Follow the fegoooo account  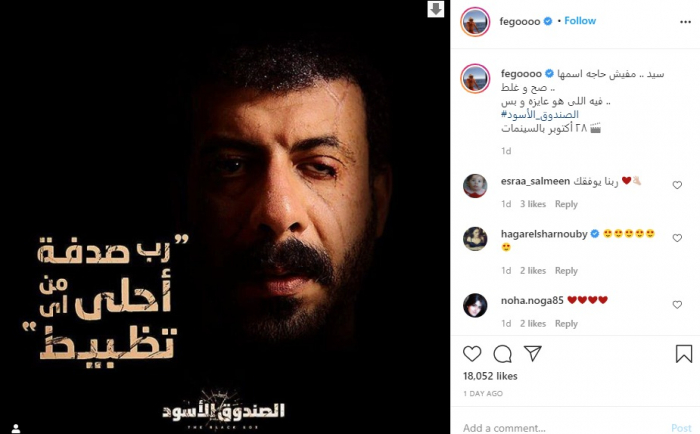(x=580, y=21)
